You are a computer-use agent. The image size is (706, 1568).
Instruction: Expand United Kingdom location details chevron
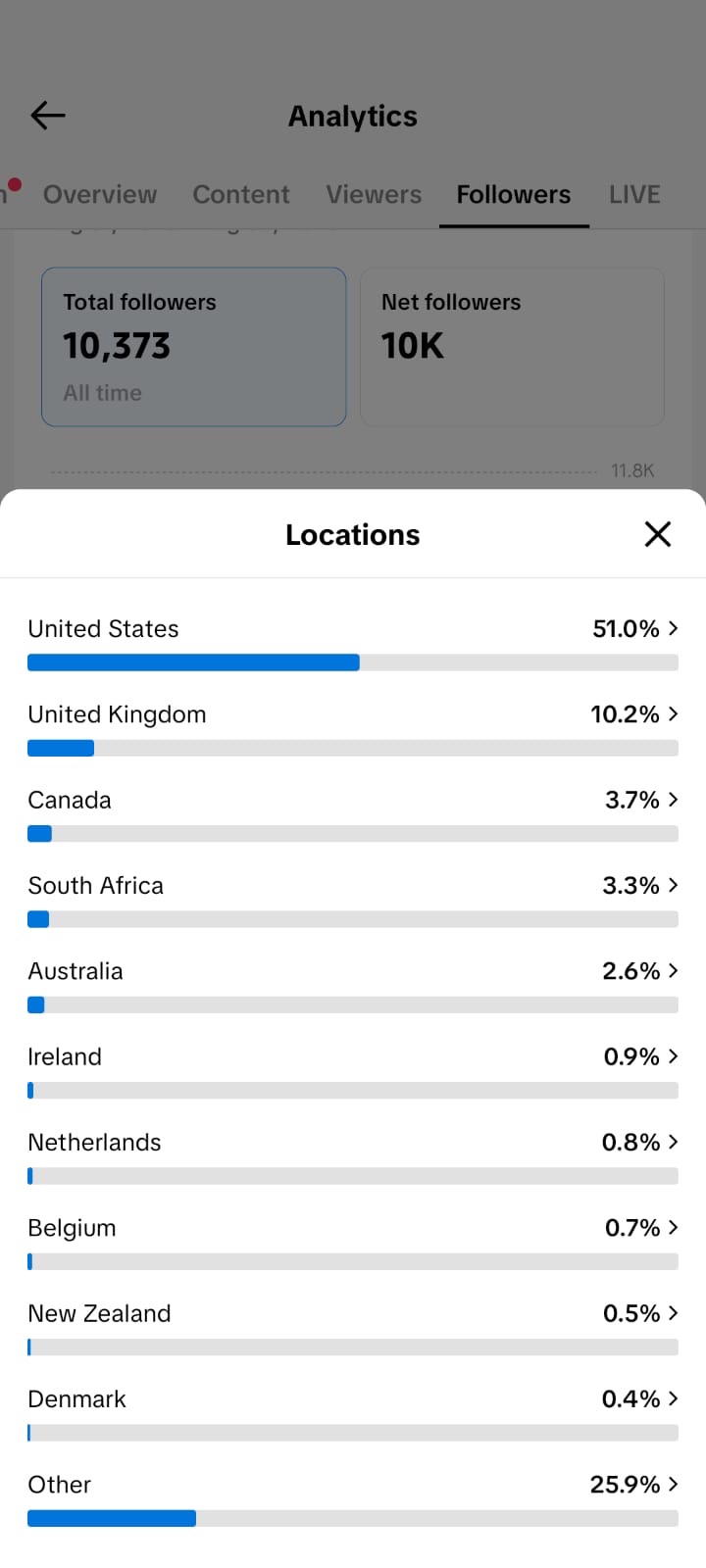click(673, 713)
